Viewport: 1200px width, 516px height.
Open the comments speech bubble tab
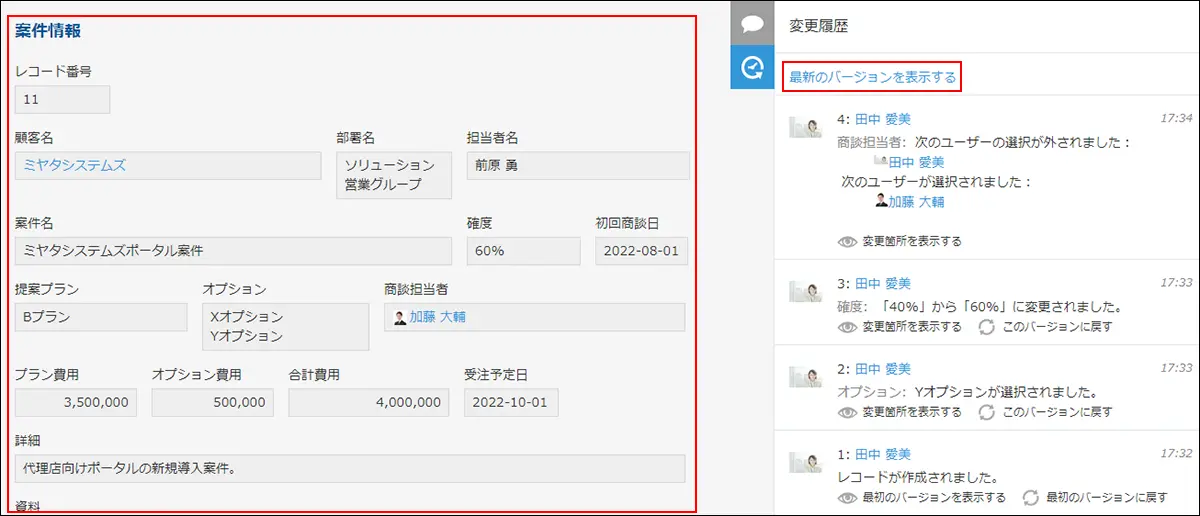point(752,23)
